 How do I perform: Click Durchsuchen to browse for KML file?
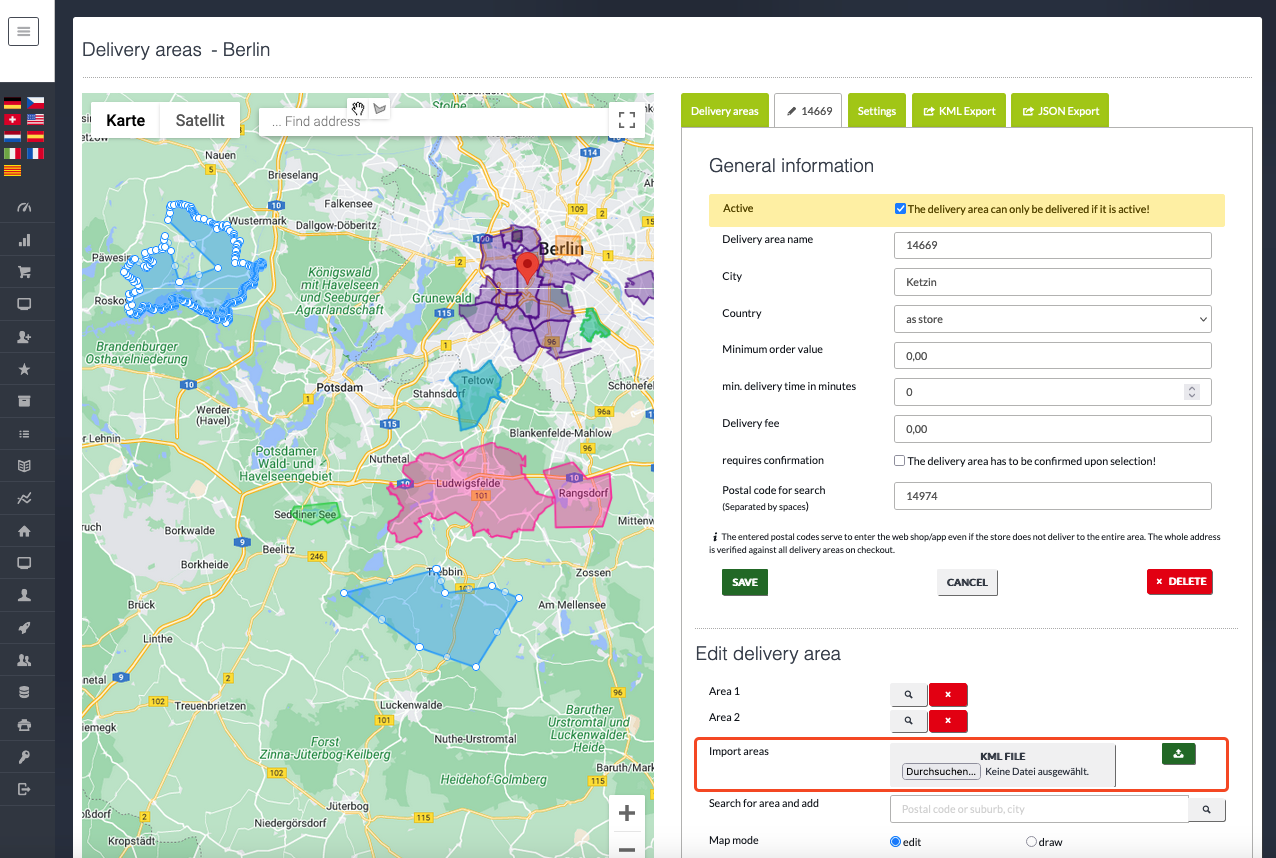click(x=940, y=772)
